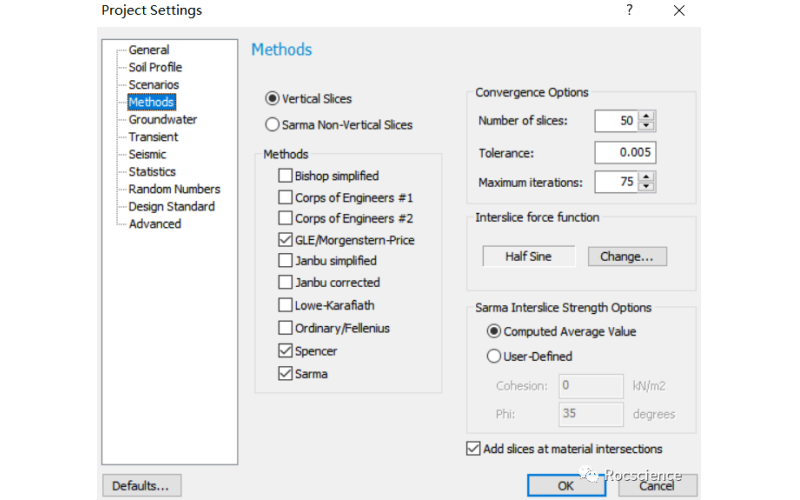The image size is (800, 500).
Task: Select the Vertical Slices radio button
Action: pos(272,99)
